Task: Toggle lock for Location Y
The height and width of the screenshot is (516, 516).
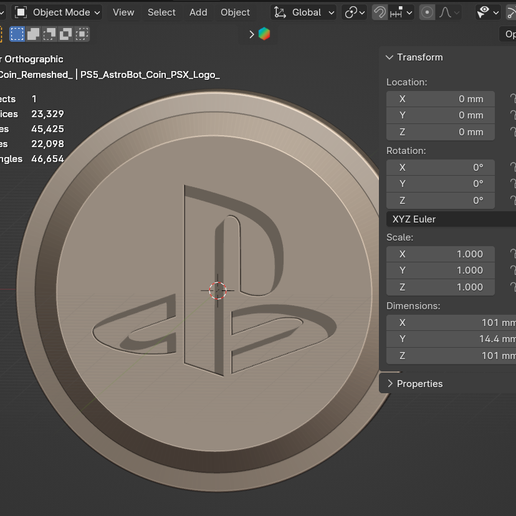Action: pos(513,115)
